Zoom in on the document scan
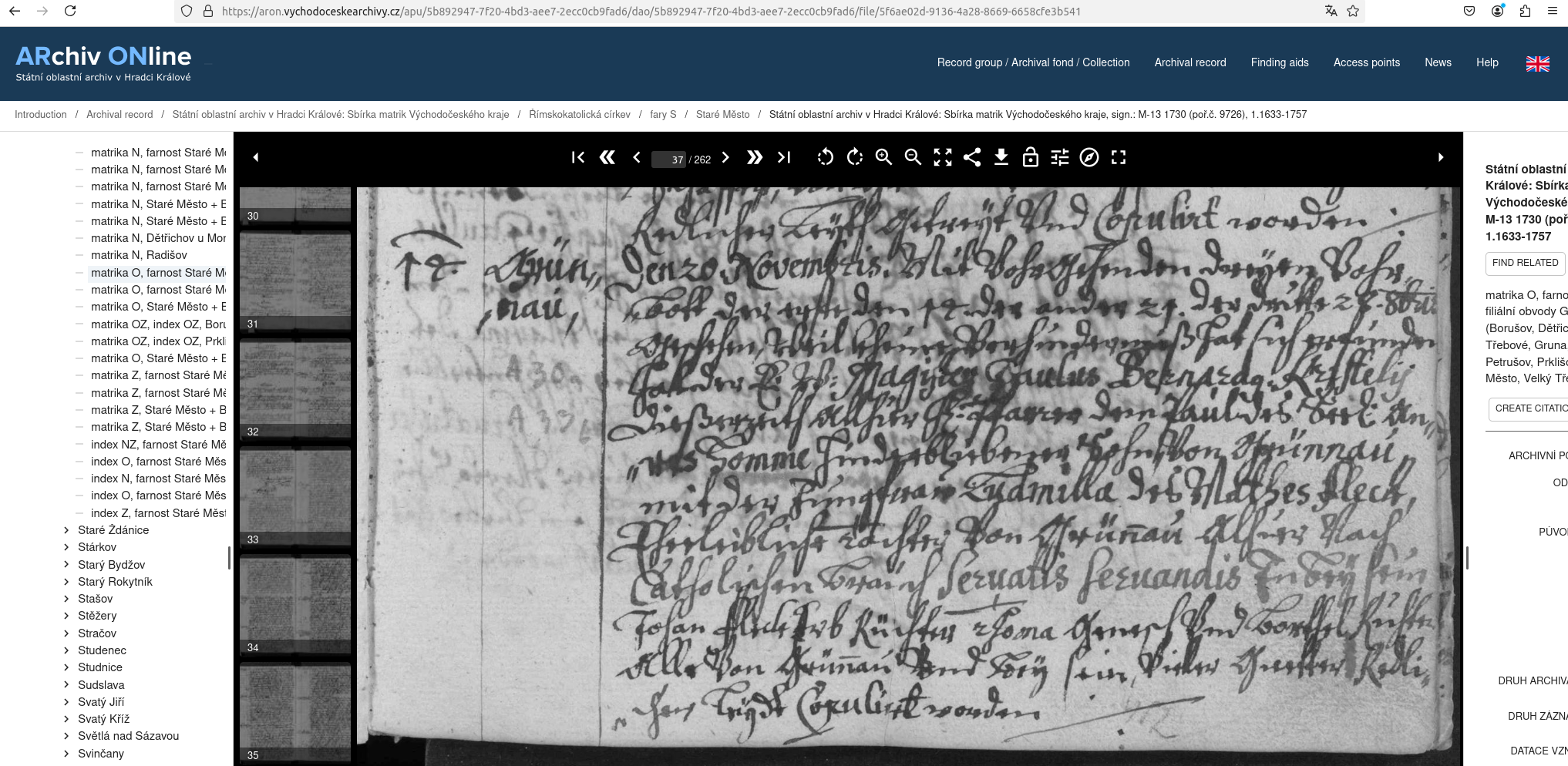Viewport: 1568px width, 766px height. pyautogui.click(x=883, y=157)
